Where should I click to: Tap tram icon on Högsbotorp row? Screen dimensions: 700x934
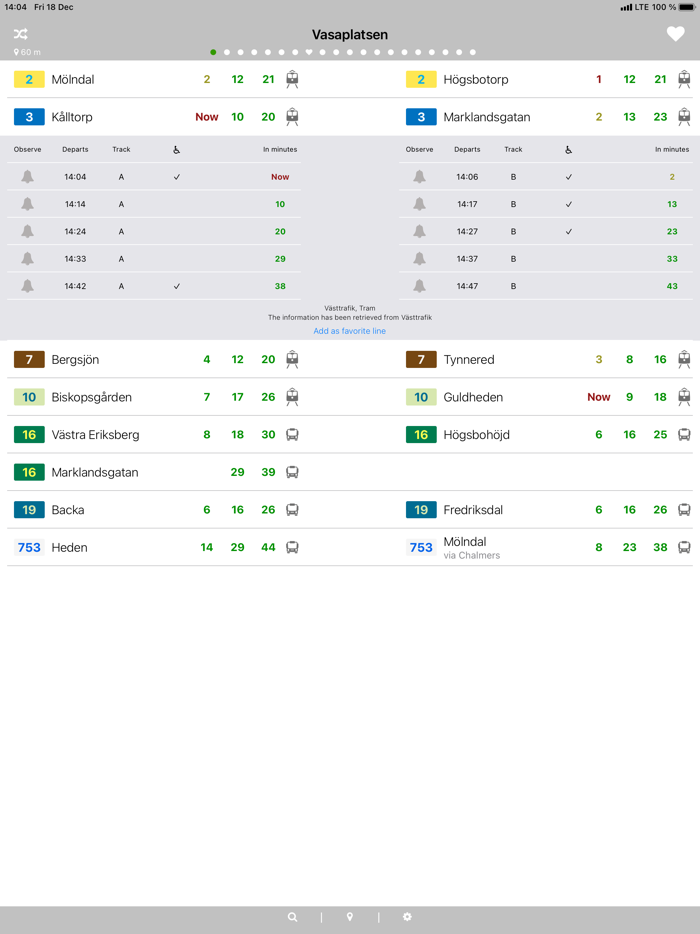[684, 79]
